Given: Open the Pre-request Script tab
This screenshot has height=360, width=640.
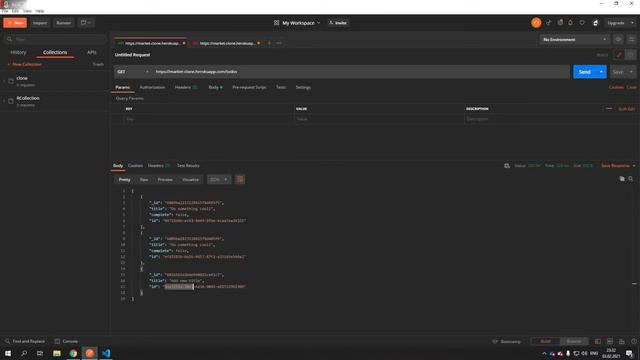Looking at the screenshot, I should tap(249, 87).
